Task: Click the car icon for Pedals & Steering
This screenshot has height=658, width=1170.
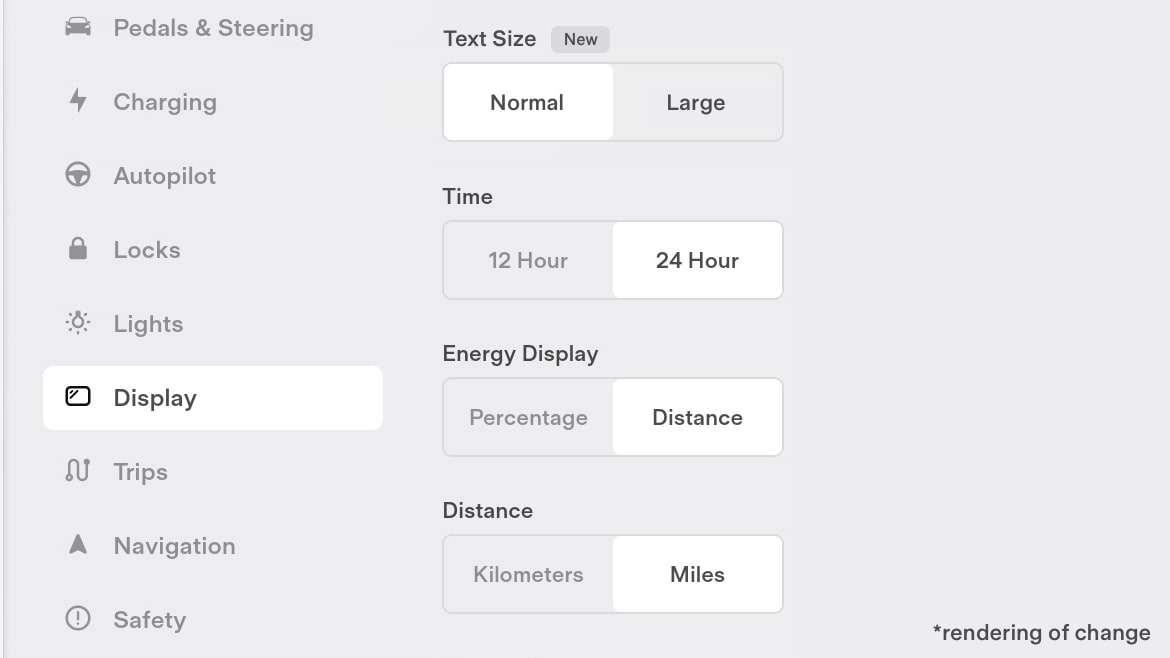Action: point(78,28)
